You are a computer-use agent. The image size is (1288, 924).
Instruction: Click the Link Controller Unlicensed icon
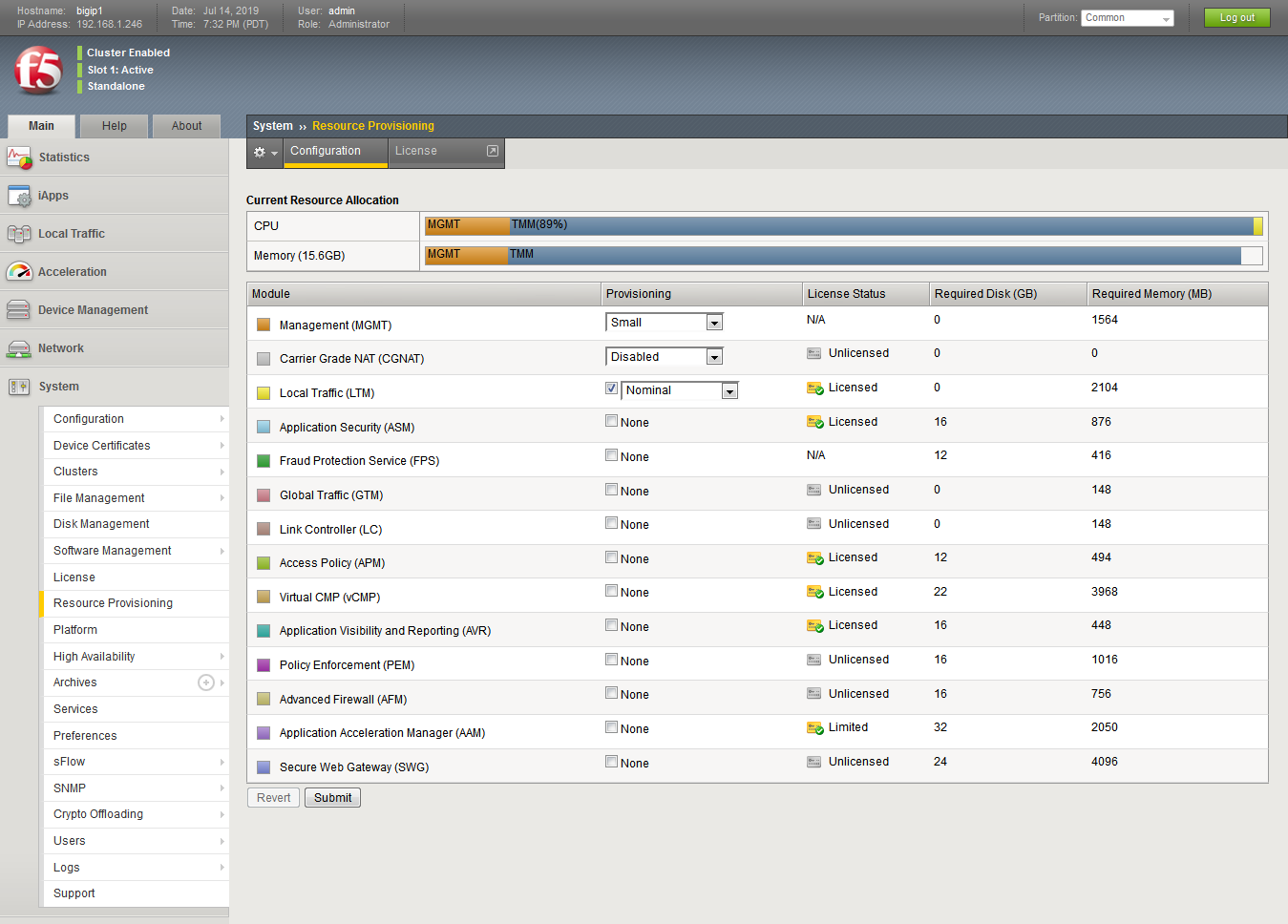[813, 524]
